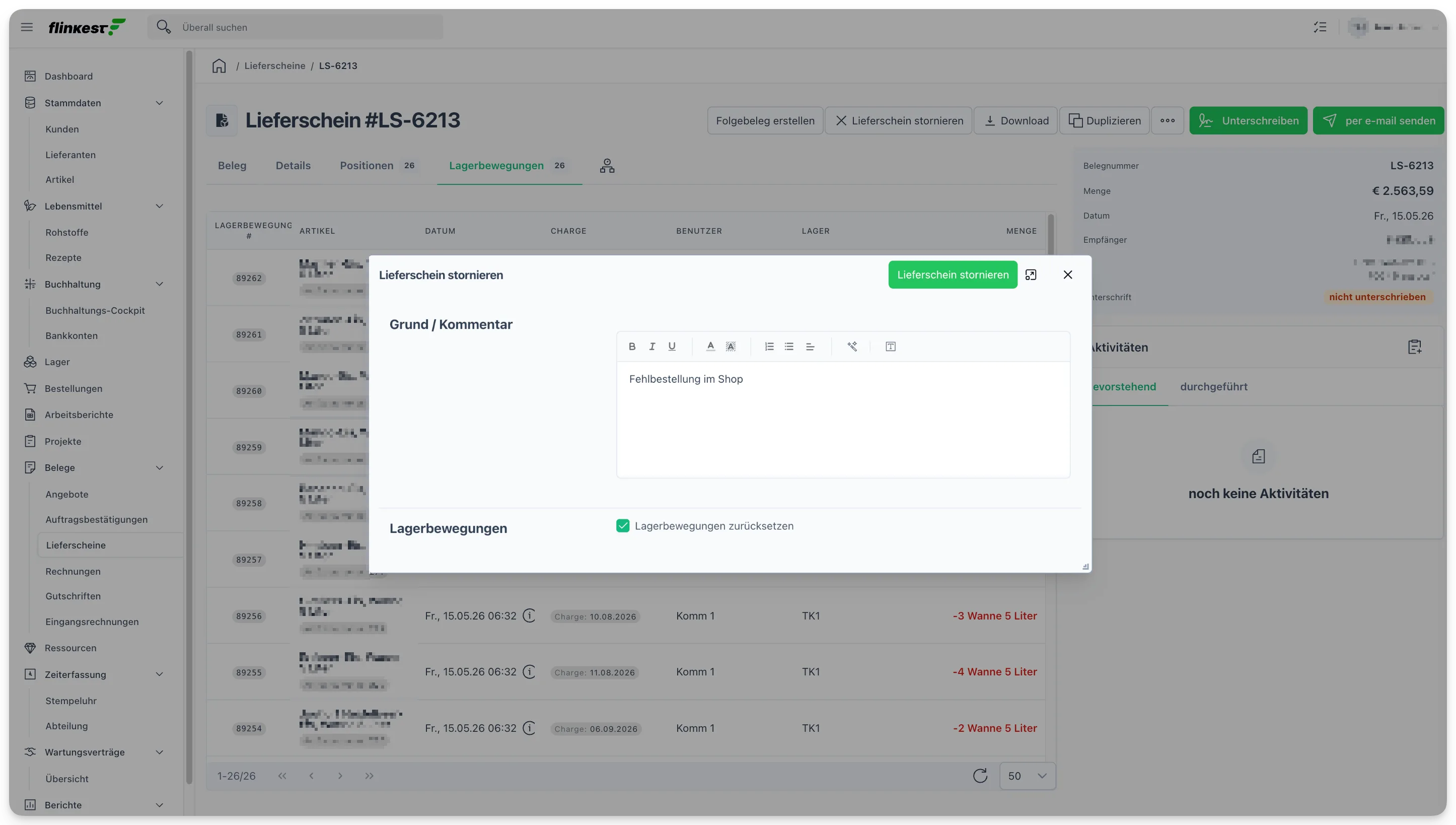
Task: Click Duplizieren button
Action: click(x=1104, y=121)
